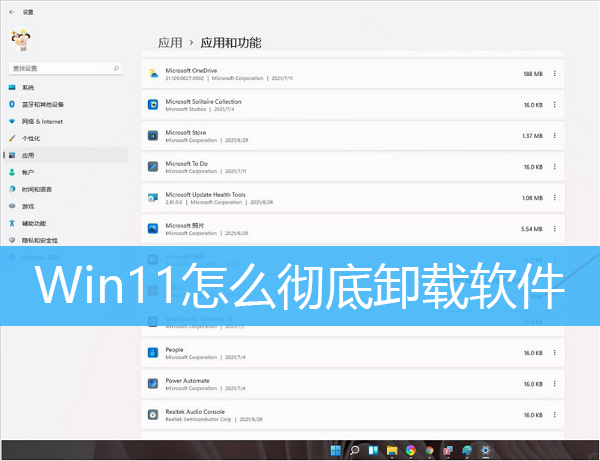The height and width of the screenshot is (461, 600).
Task: Launch Chrome from the taskbar
Action: click(429, 450)
